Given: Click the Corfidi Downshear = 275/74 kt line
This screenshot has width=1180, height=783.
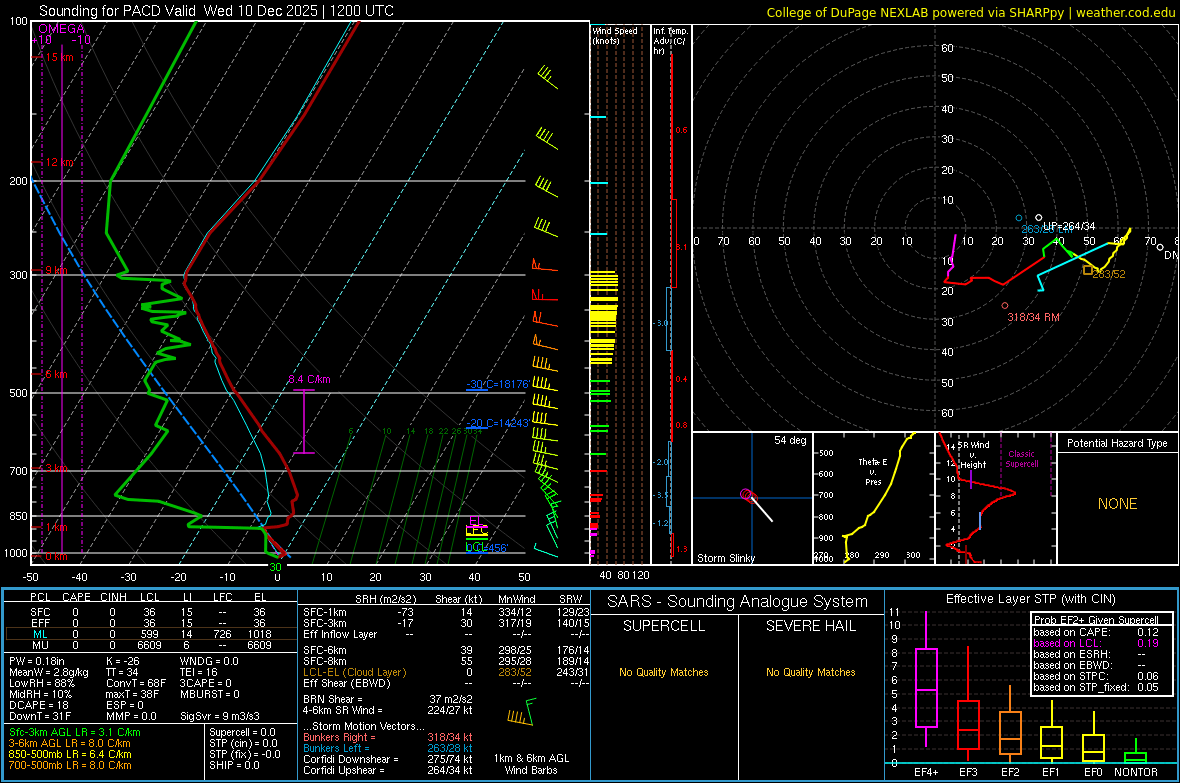Looking at the screenshot, I should point(388,760).
